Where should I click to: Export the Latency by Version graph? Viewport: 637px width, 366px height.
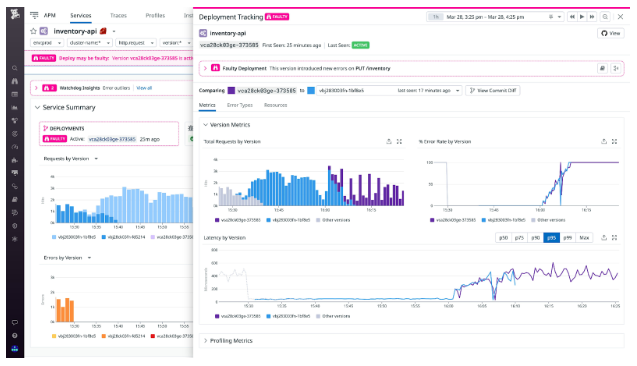(x=604, y=238)
